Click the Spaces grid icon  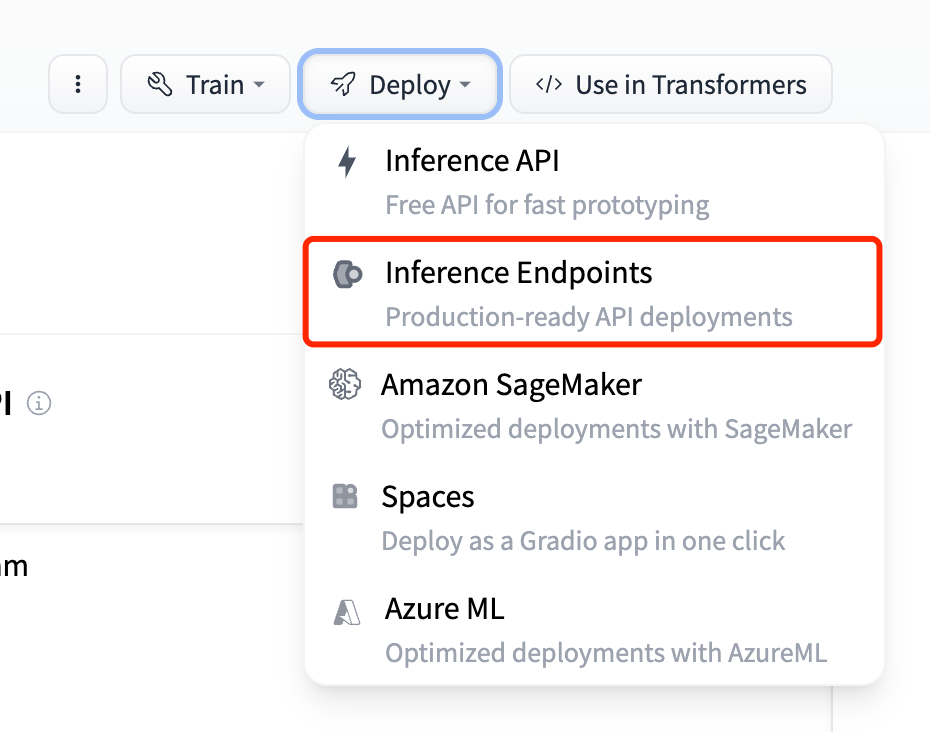[345, 496]
